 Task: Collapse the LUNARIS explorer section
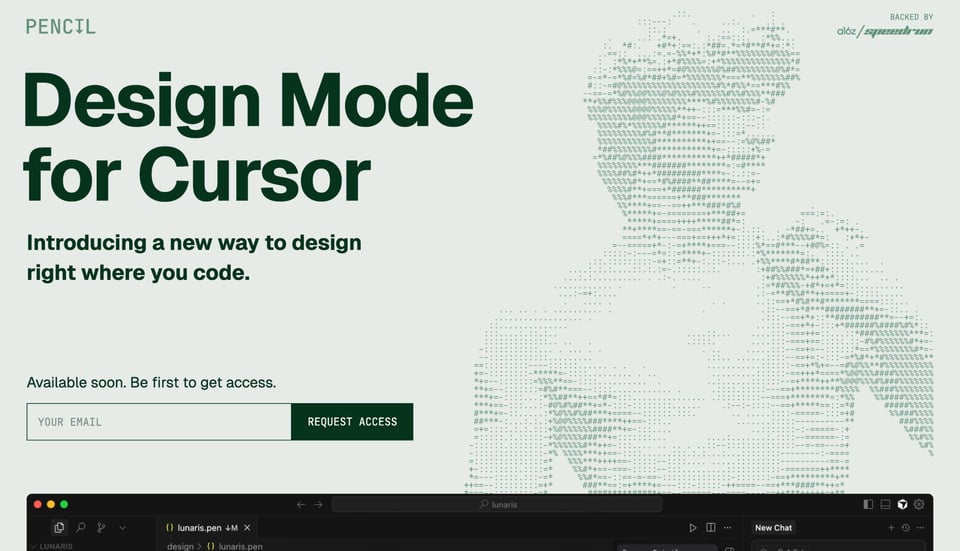pos(53,546)
